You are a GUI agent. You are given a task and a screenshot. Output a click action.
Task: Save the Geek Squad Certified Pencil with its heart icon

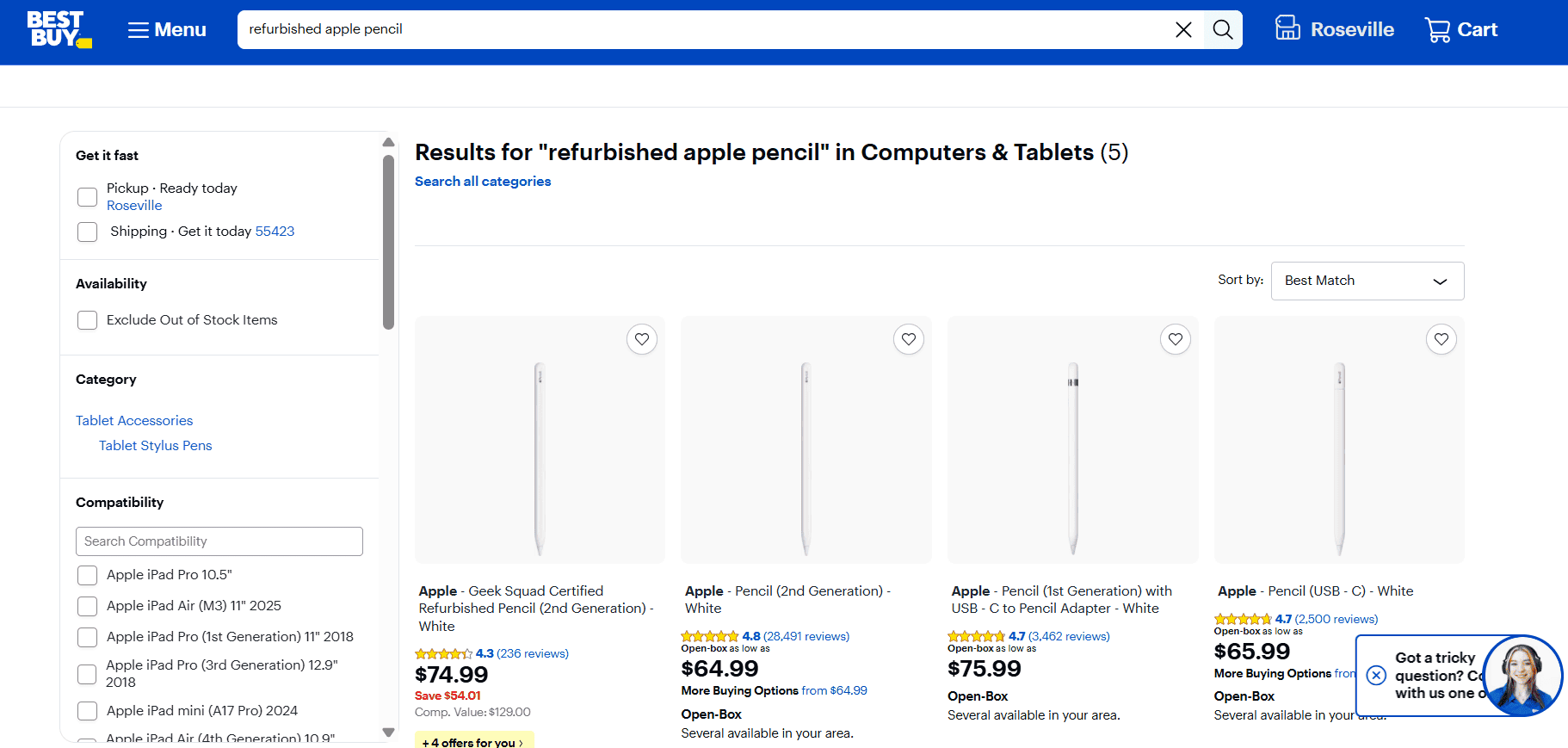[641, 339]
